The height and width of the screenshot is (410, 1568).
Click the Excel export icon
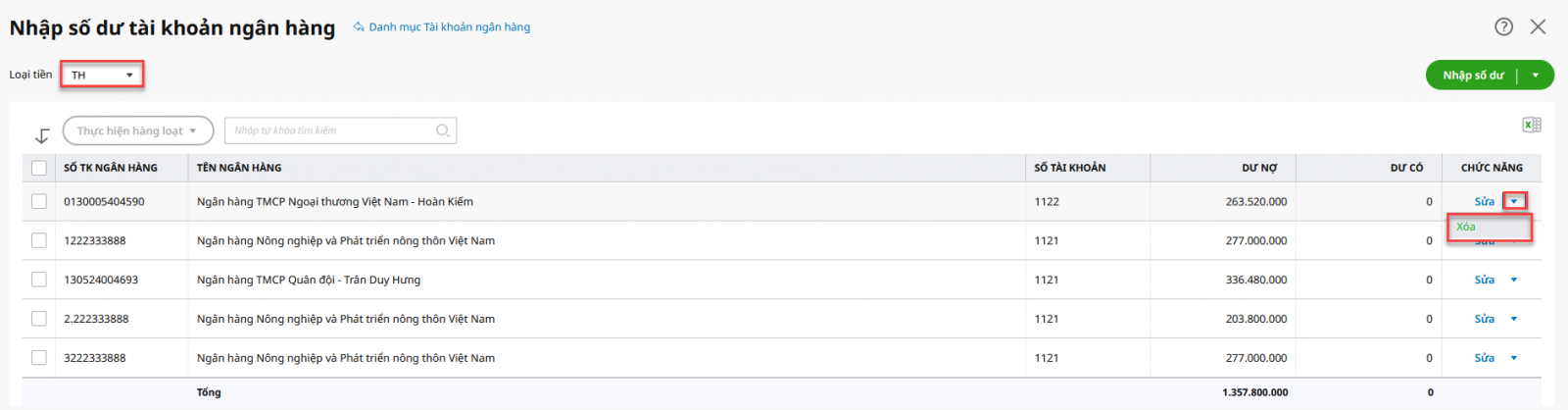point(1531,125)
